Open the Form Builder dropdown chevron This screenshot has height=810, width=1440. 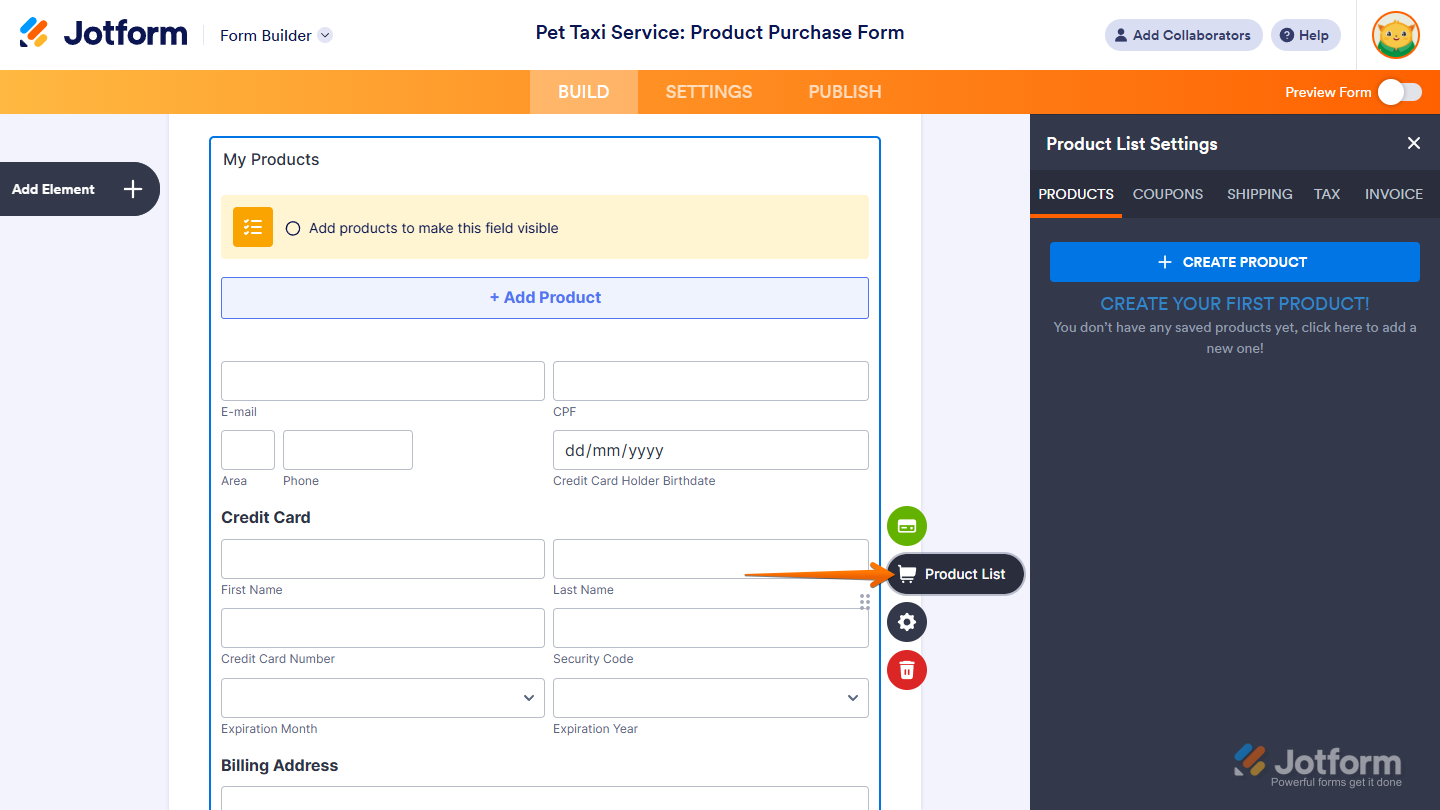click(325, 35)
